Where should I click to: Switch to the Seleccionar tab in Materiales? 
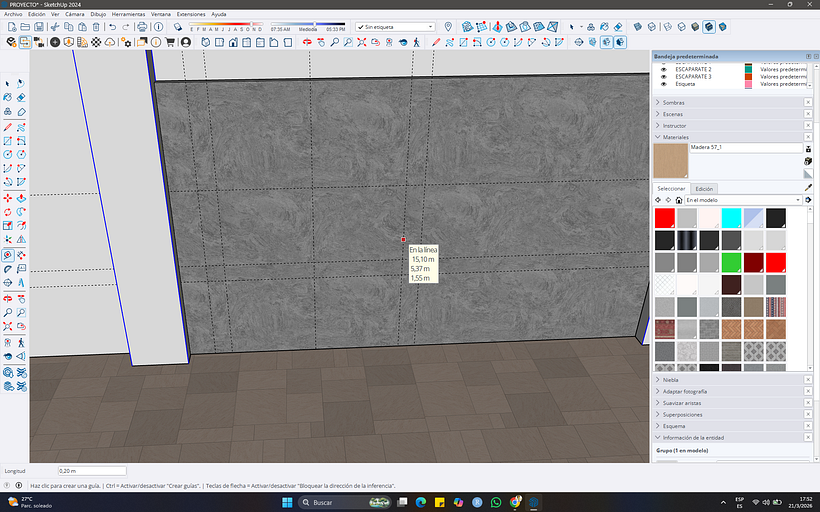click(671, 188)
